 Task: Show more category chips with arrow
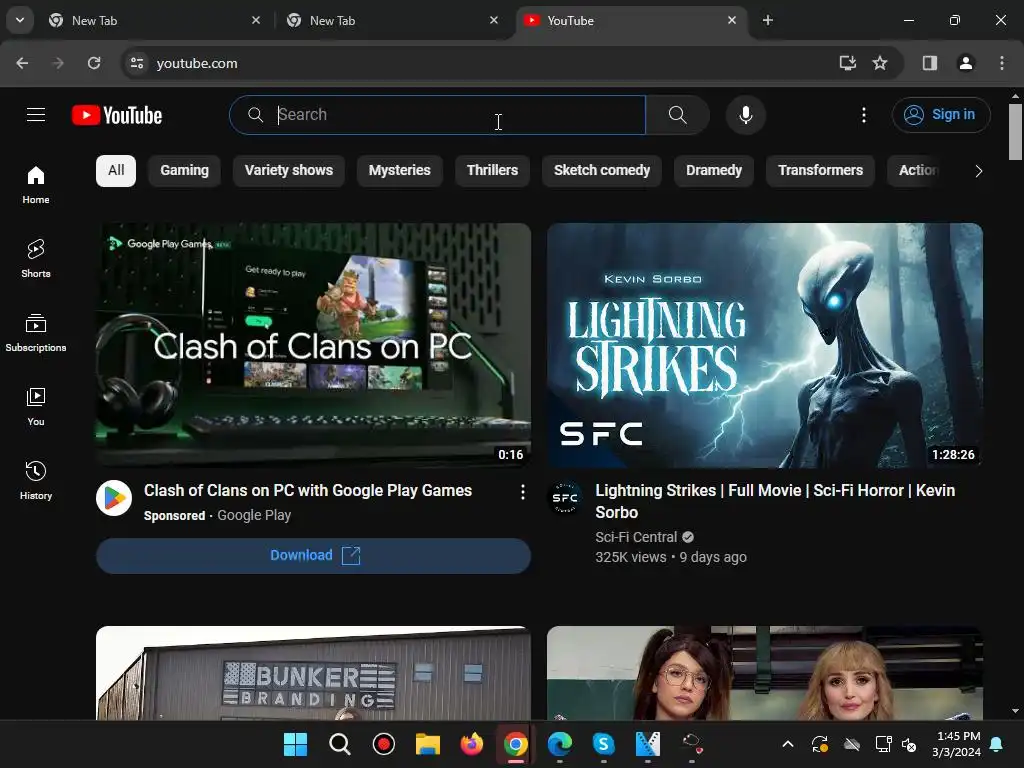978,171
